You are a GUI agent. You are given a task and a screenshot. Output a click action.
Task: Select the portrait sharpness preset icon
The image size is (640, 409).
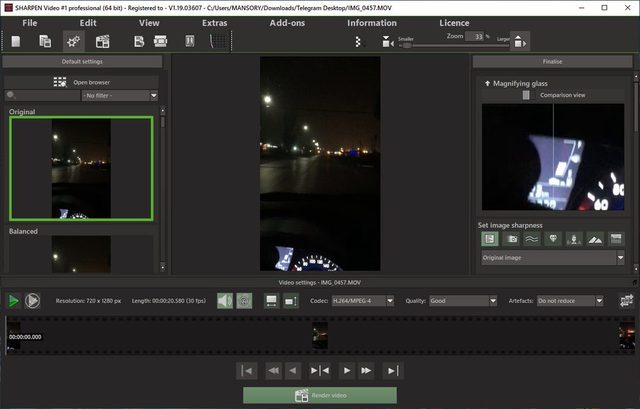coord(575,239)
